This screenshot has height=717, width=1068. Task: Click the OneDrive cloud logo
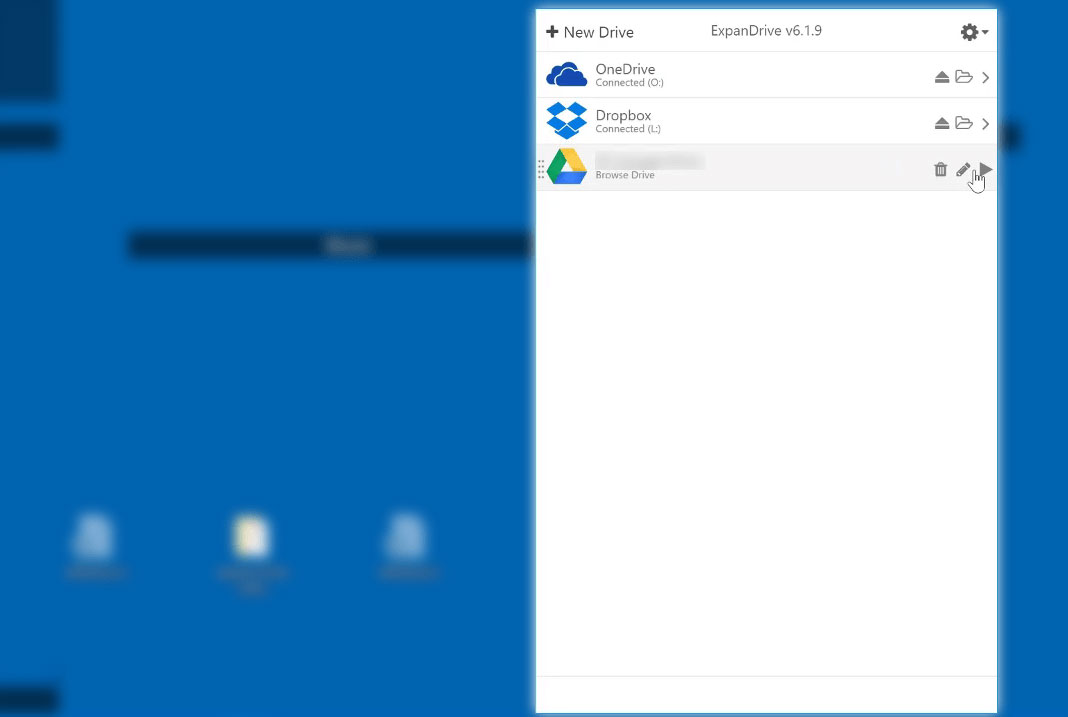[x=566, y=75]
